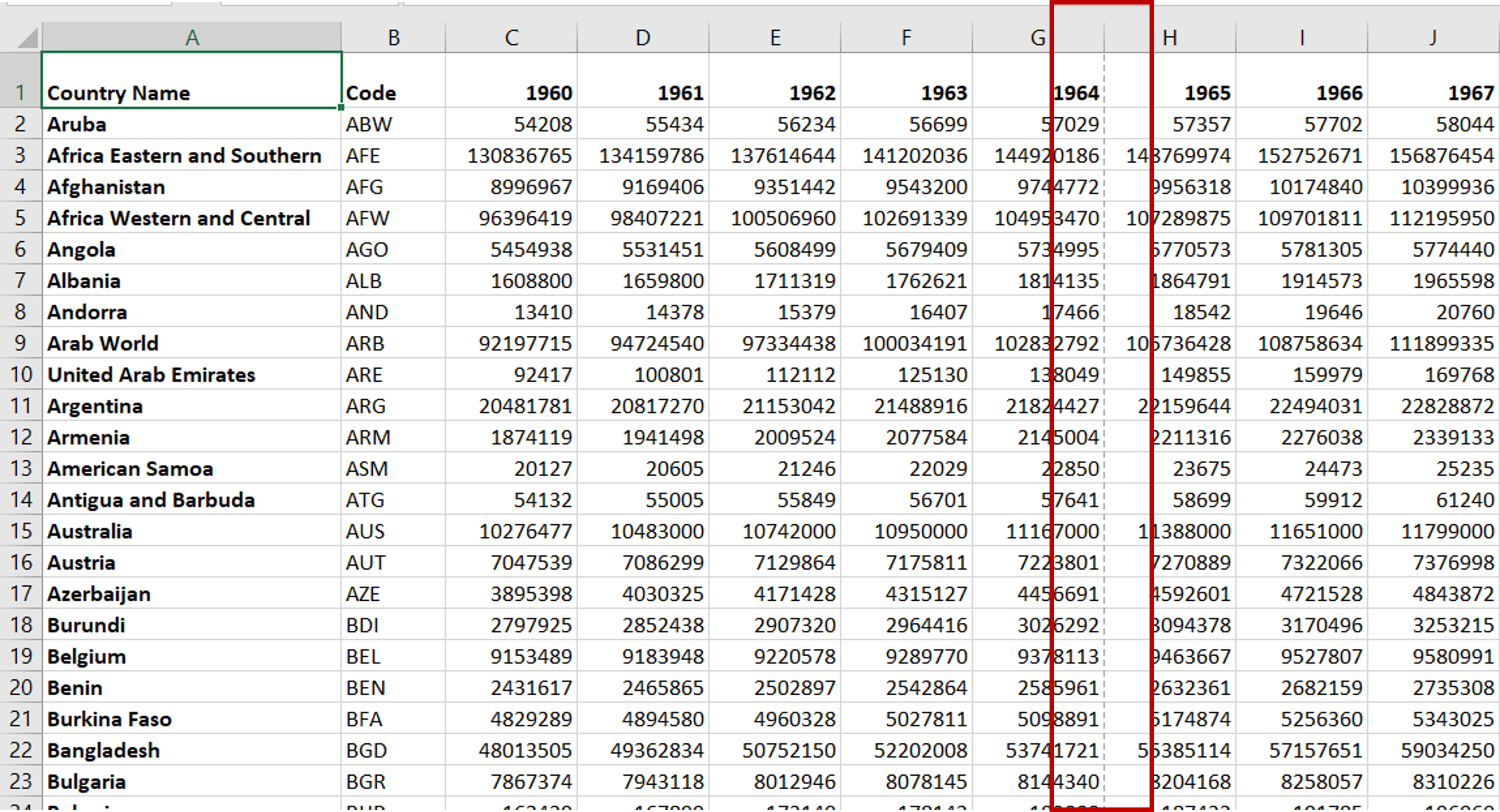1500x812 pixels.
Task: Select column D header
Action: click(643, 37)
